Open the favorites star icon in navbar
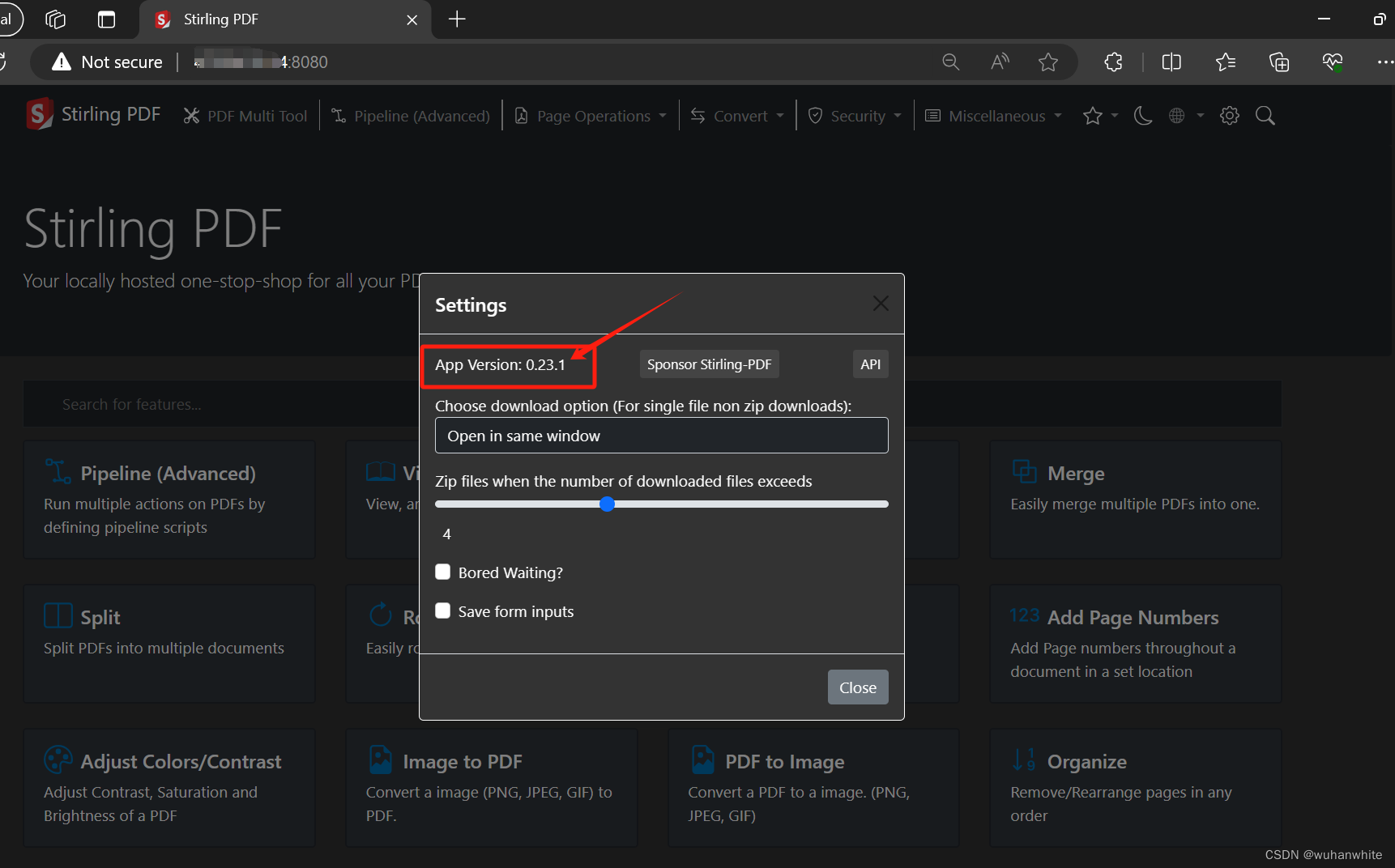This screenshot has width=1395, height=868. (x=1093, y=116)
